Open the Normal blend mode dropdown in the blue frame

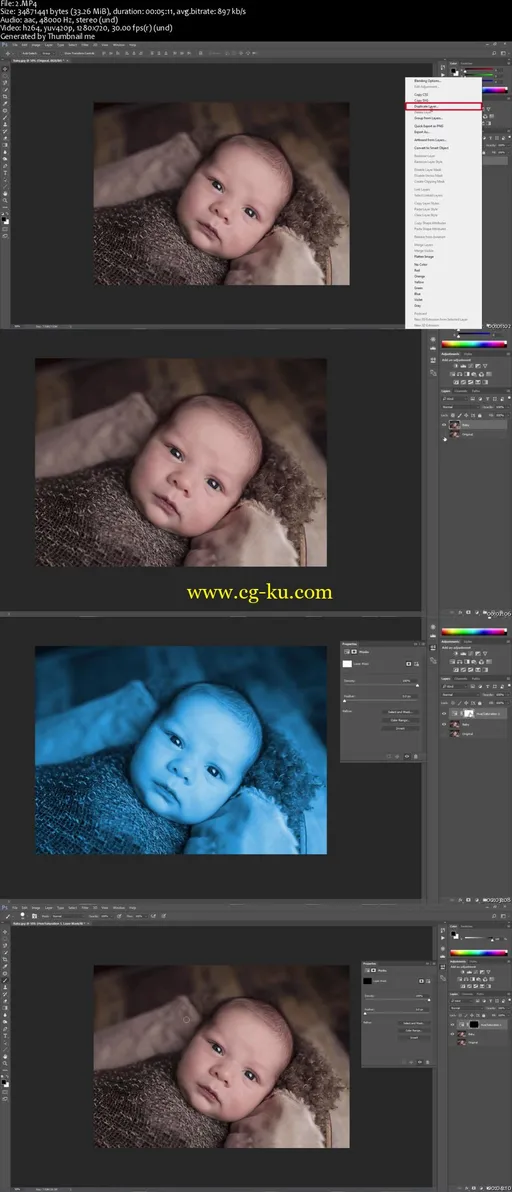point(460,694)
